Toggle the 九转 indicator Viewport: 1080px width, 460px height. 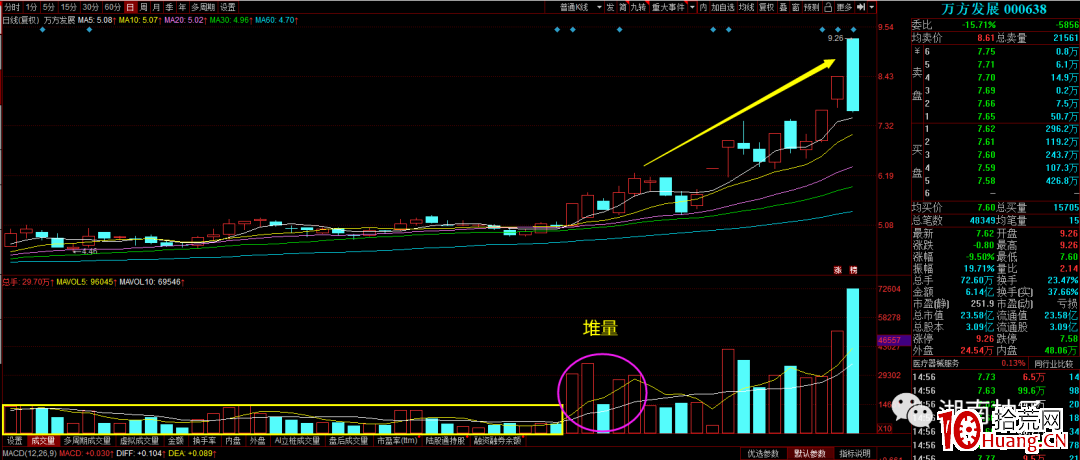click(x=638, y=8)
